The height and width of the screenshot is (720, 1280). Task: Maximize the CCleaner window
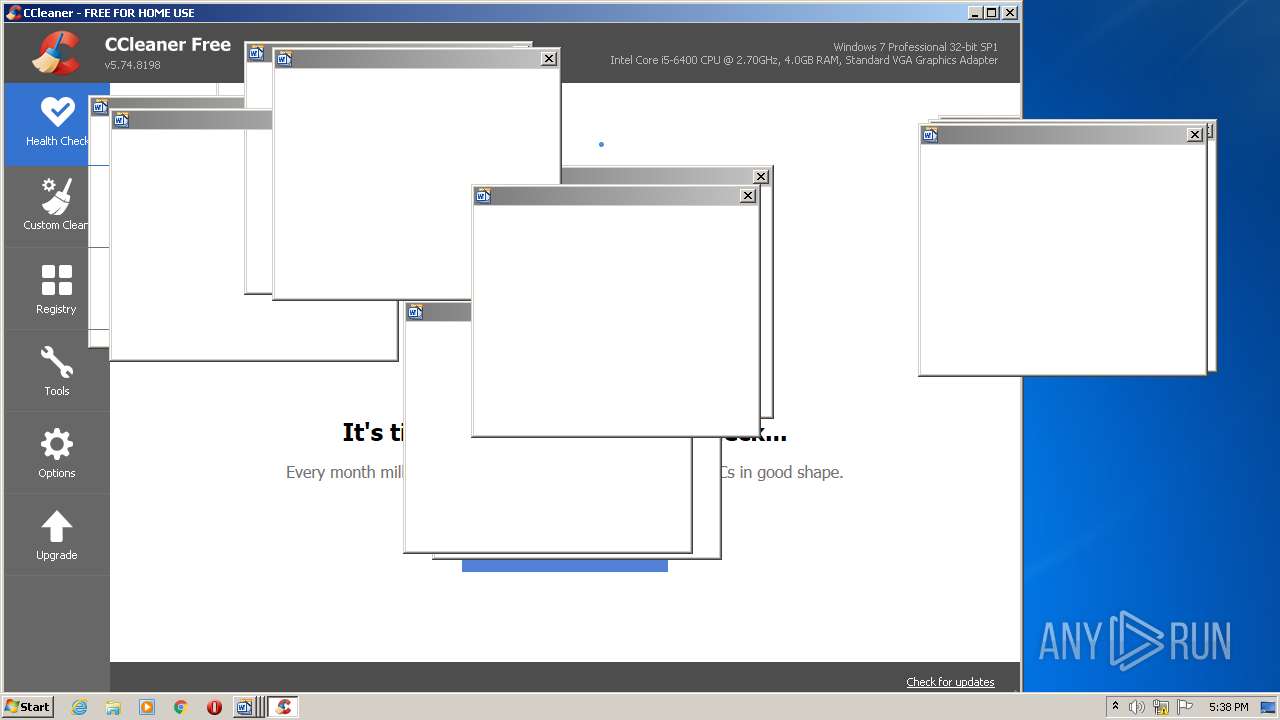[x=991, y=13]
